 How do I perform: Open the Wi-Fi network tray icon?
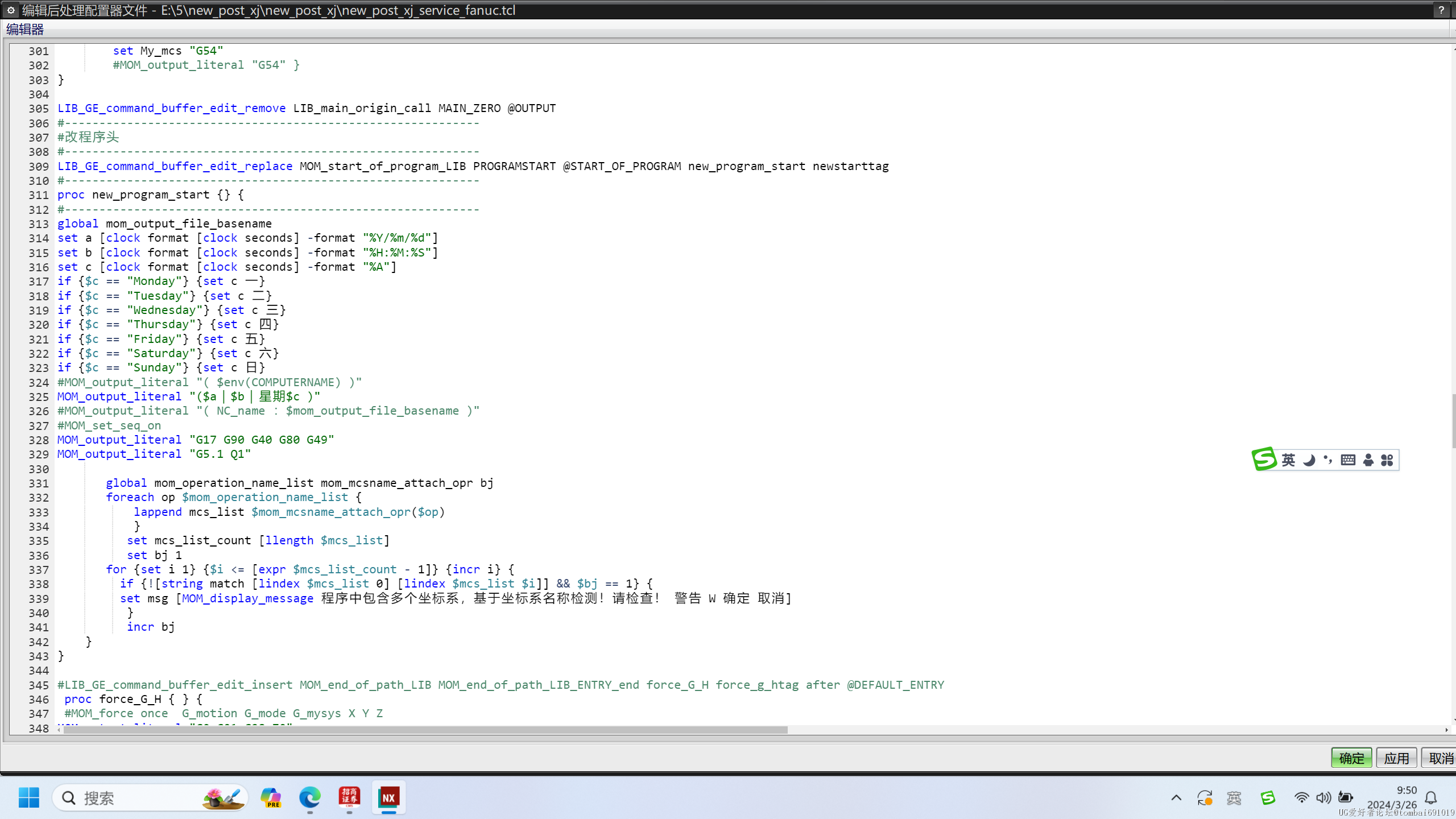1301,798
